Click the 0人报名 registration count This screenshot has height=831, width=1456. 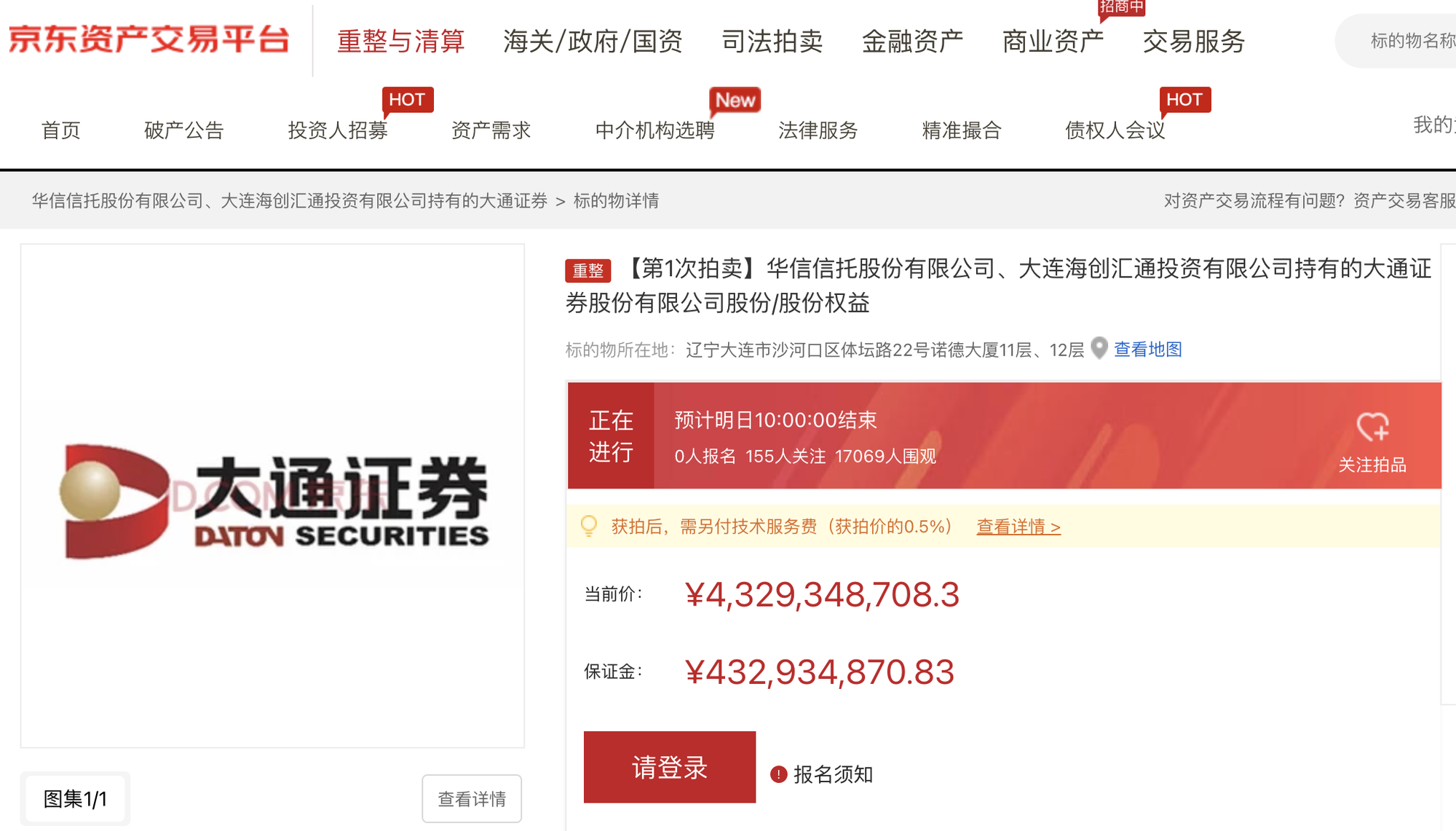tap(705, 456)
